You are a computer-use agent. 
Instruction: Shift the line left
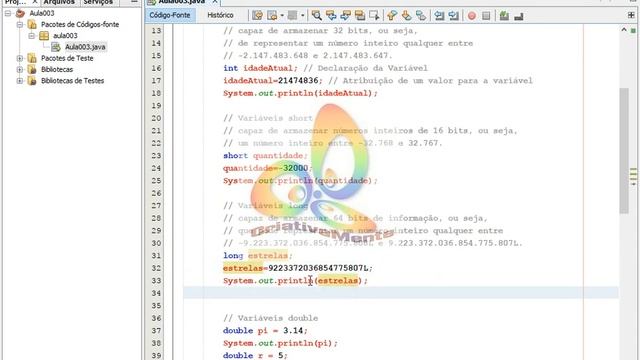[439, 16]
